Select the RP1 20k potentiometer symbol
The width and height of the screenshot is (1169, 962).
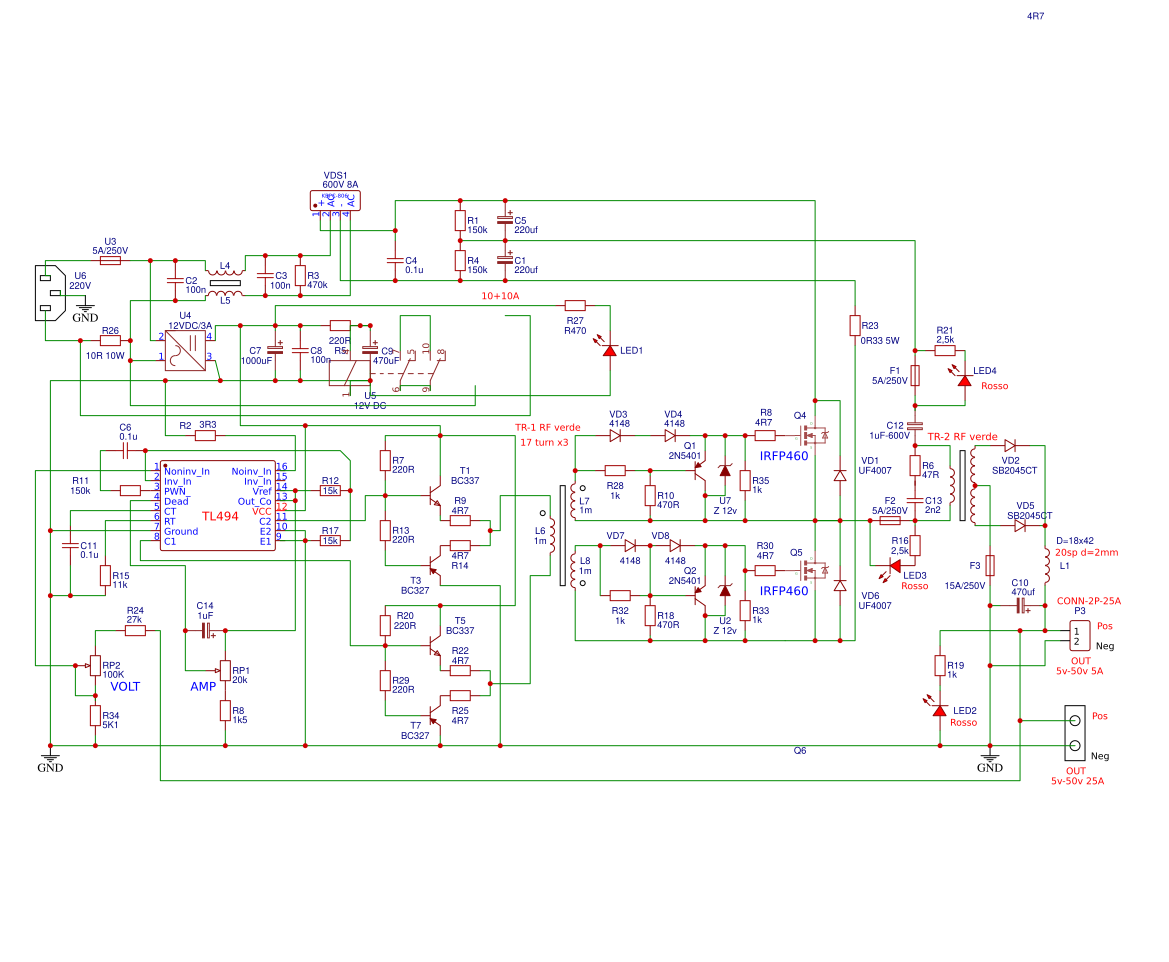[x=224, y=670]
